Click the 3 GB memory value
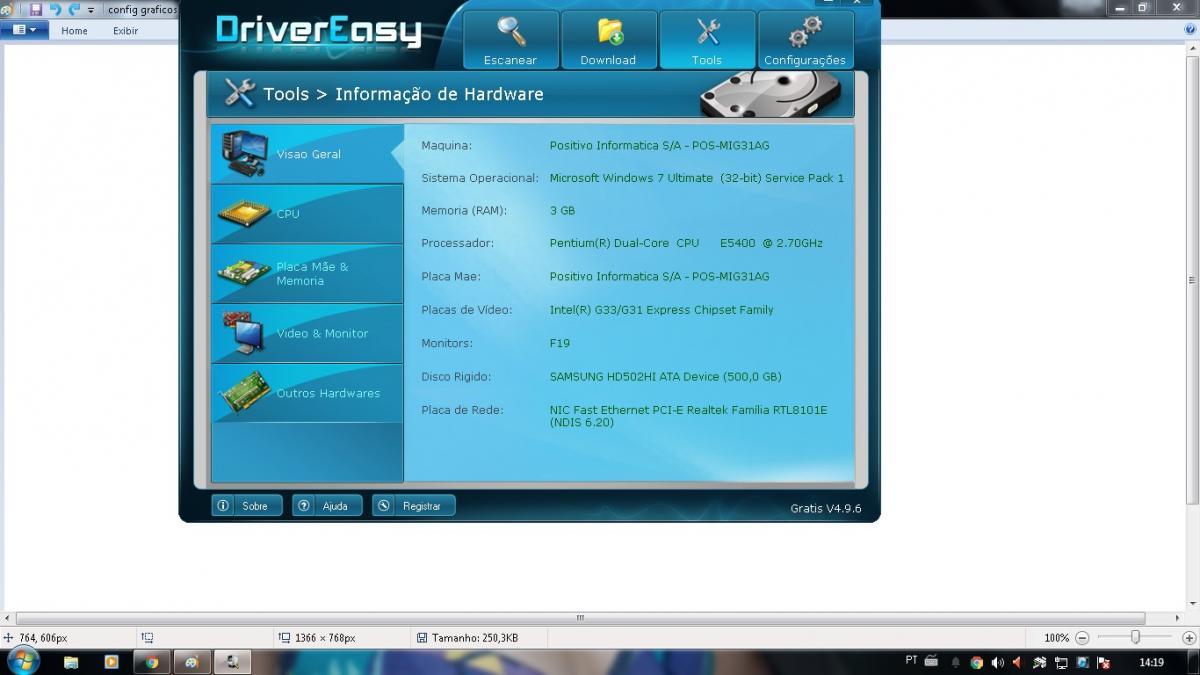 562,211
